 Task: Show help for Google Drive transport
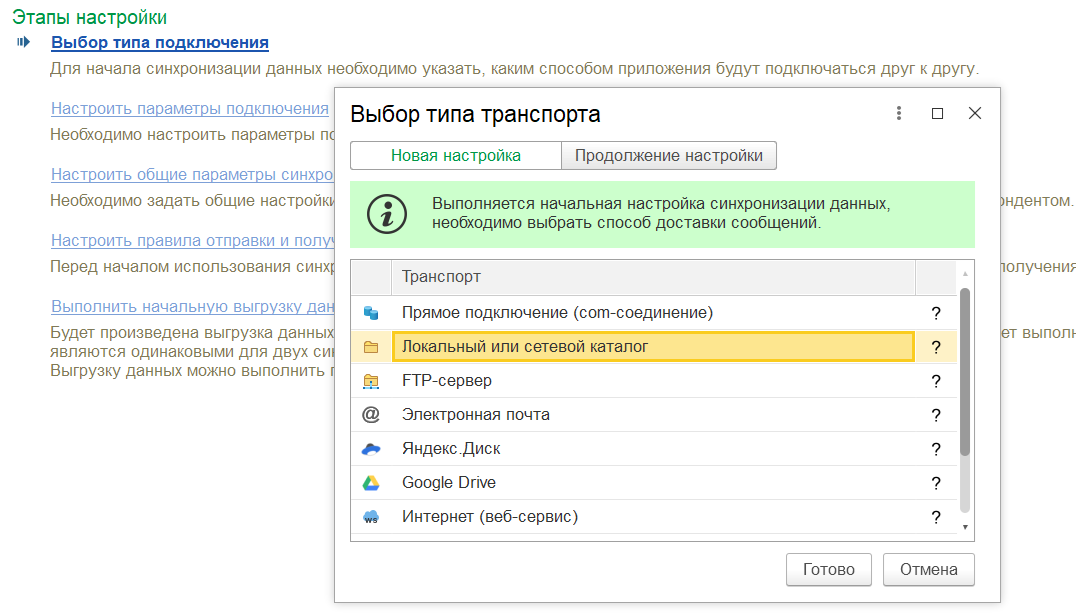pos(936,483)
